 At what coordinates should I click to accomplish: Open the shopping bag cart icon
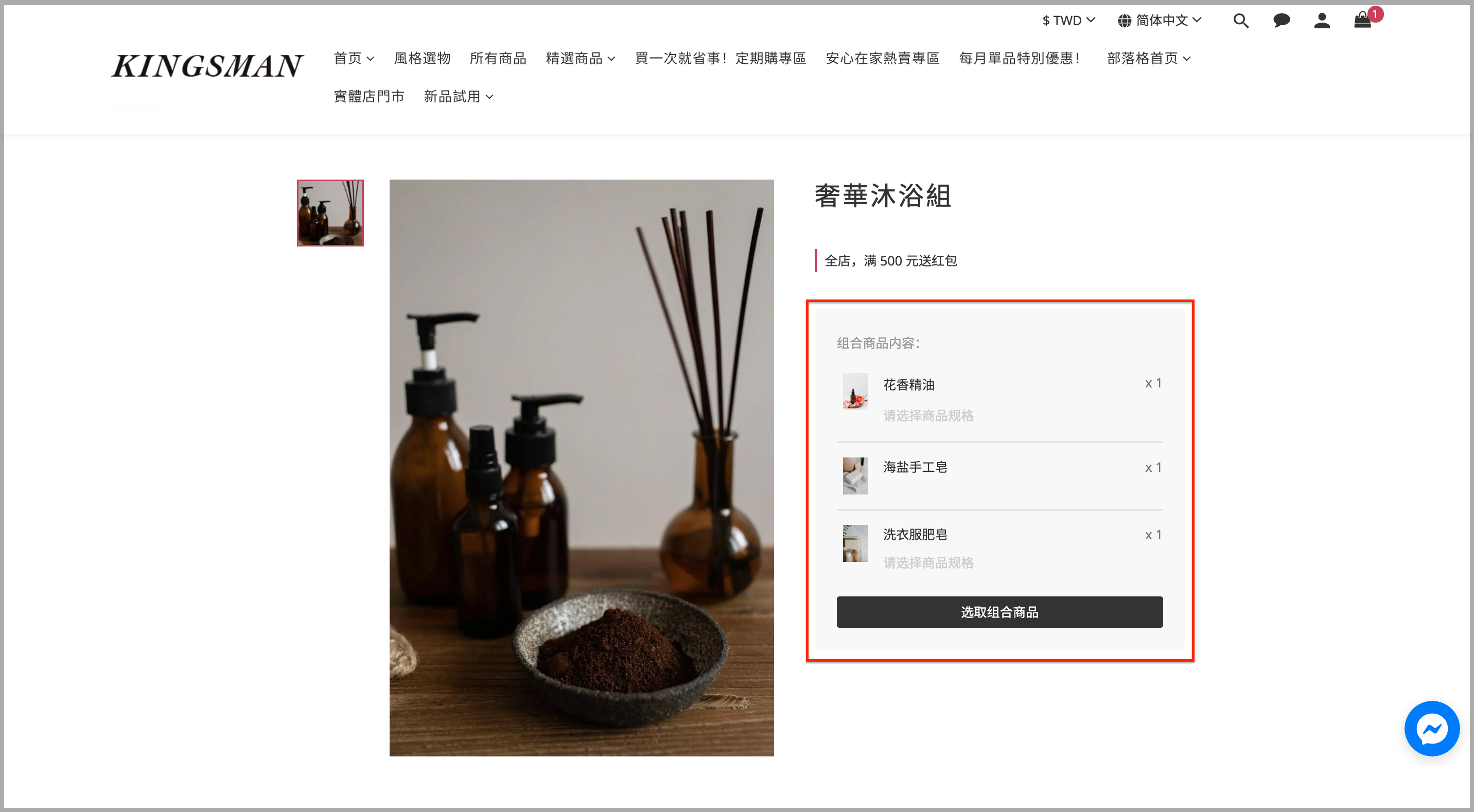[1362, 20]
